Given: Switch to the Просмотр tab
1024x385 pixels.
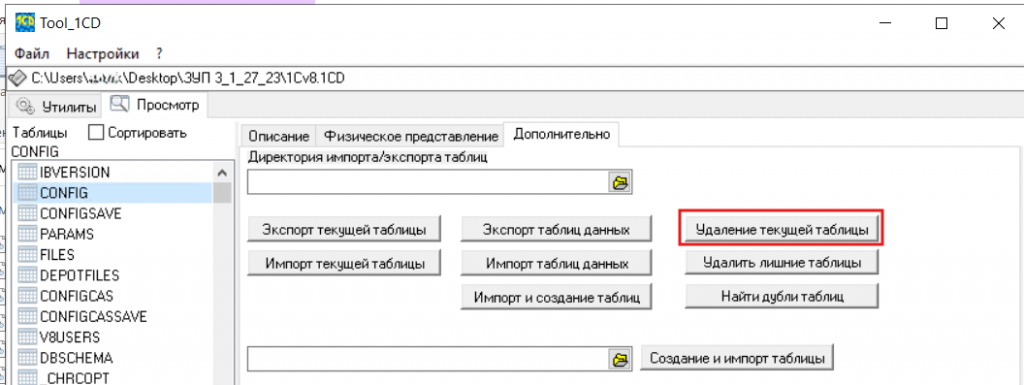Looking at the screenshot, I should point(155,104).
